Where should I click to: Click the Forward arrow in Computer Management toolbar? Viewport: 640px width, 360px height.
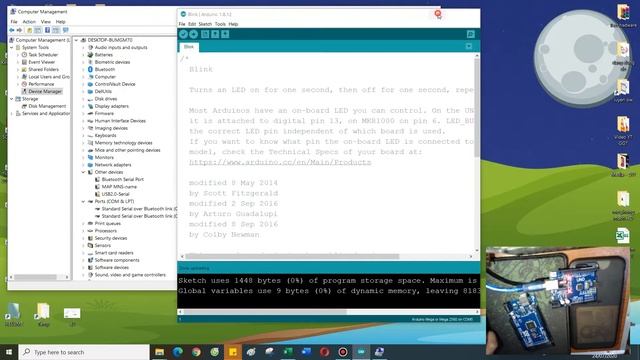(x=19, y=30)
